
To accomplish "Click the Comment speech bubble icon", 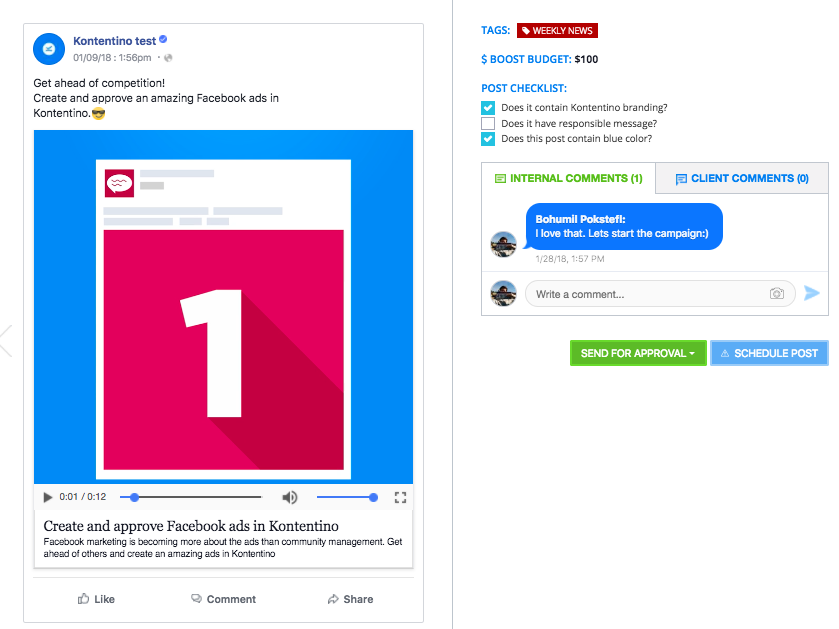I will point(196,599).
